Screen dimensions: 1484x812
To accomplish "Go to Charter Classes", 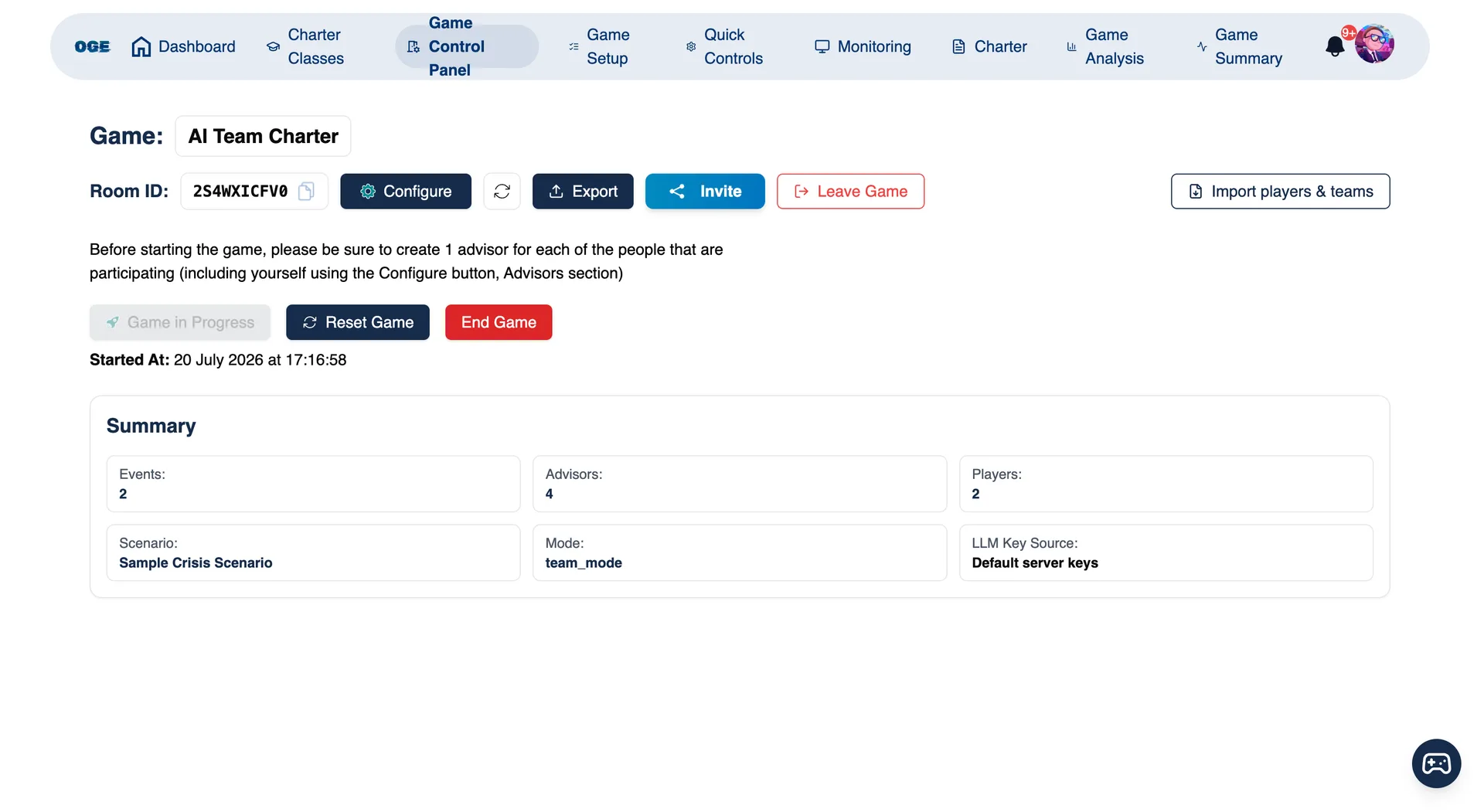I will tap(305, 46).
